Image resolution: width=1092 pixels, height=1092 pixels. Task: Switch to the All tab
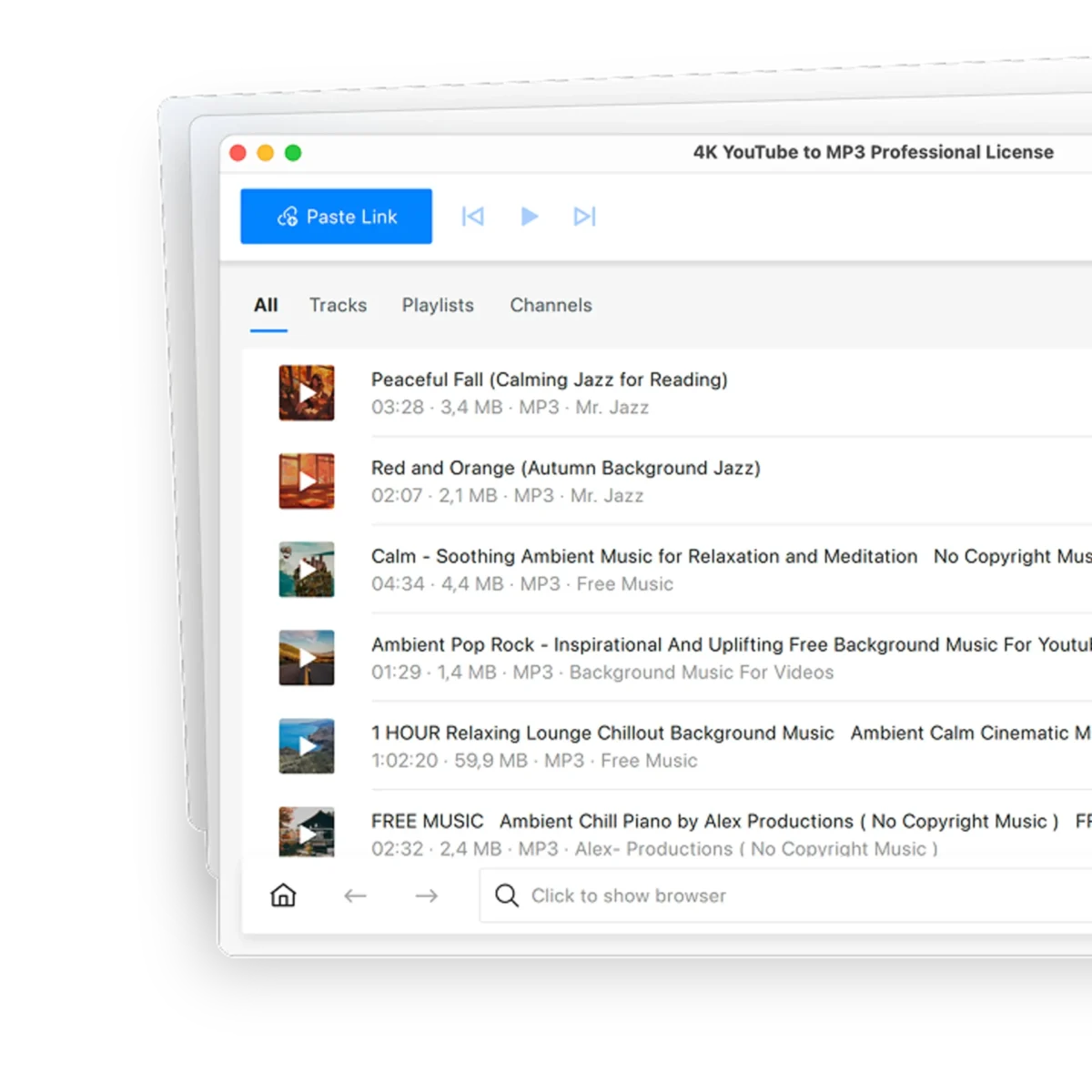[266, 305]
